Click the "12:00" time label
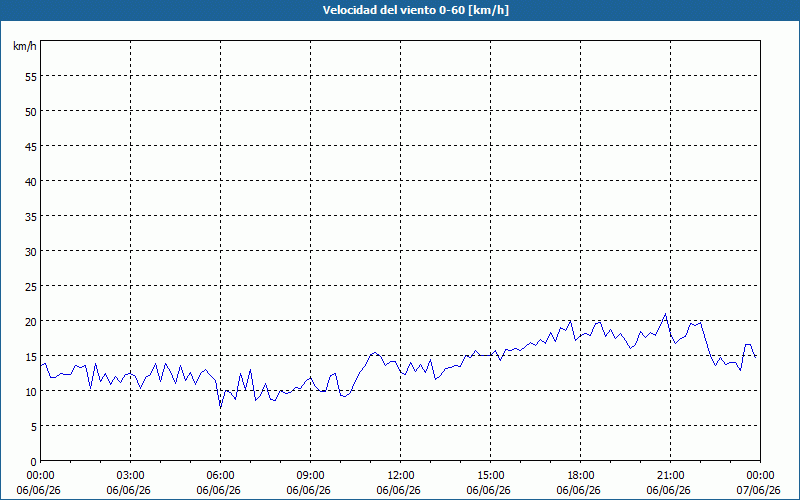This screenshot has width=800, height=500. coord(401,476)
